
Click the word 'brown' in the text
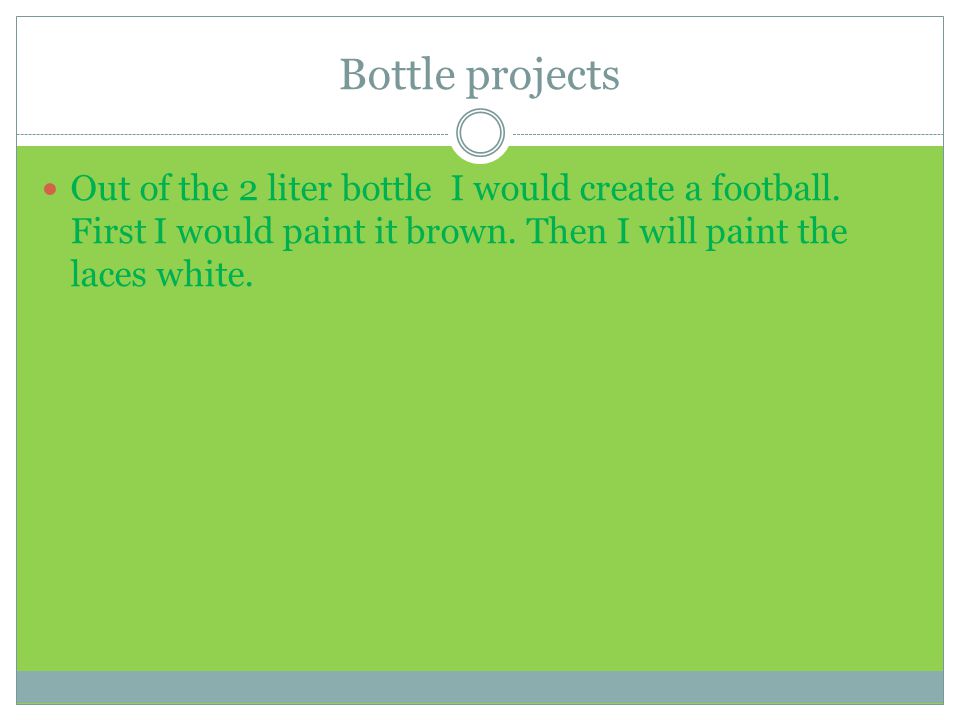460,231
